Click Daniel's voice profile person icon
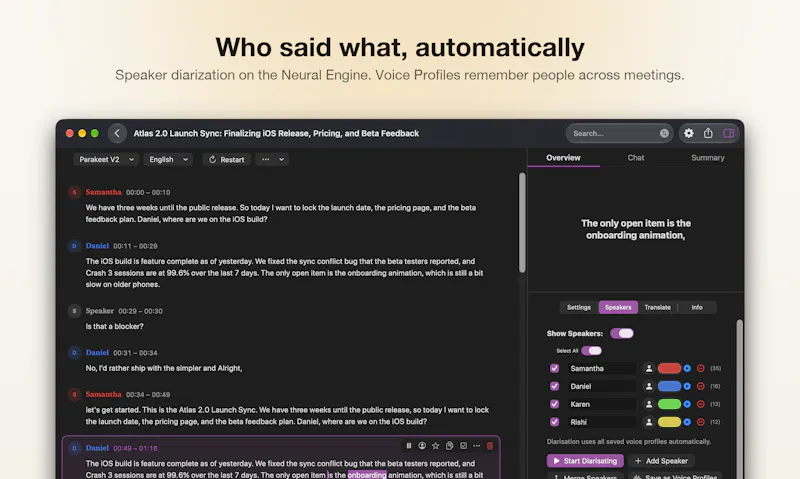The height and width of the screenshot is (479, 800). pyautogui.click(x=648, y=386)
